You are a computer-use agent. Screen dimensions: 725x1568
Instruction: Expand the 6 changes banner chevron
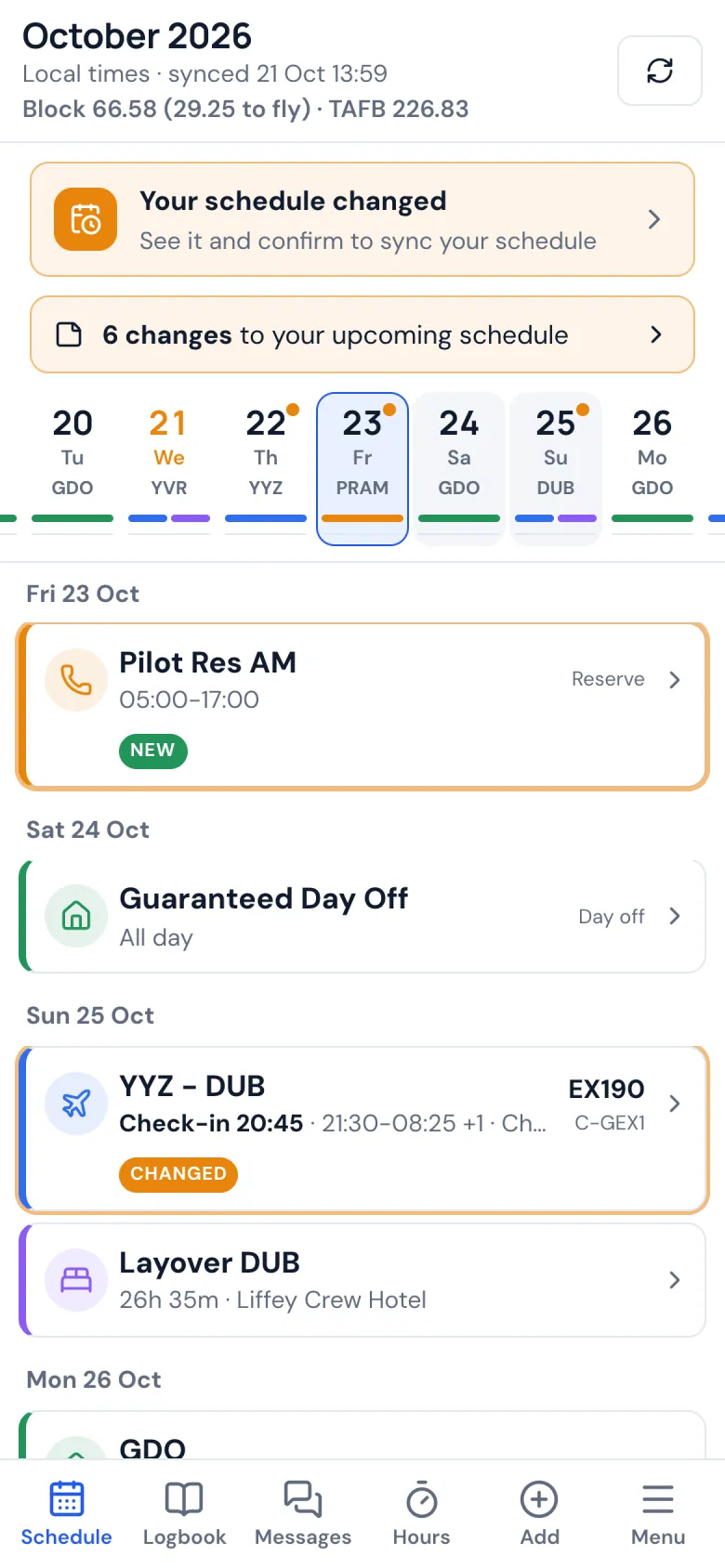point(656,334)
